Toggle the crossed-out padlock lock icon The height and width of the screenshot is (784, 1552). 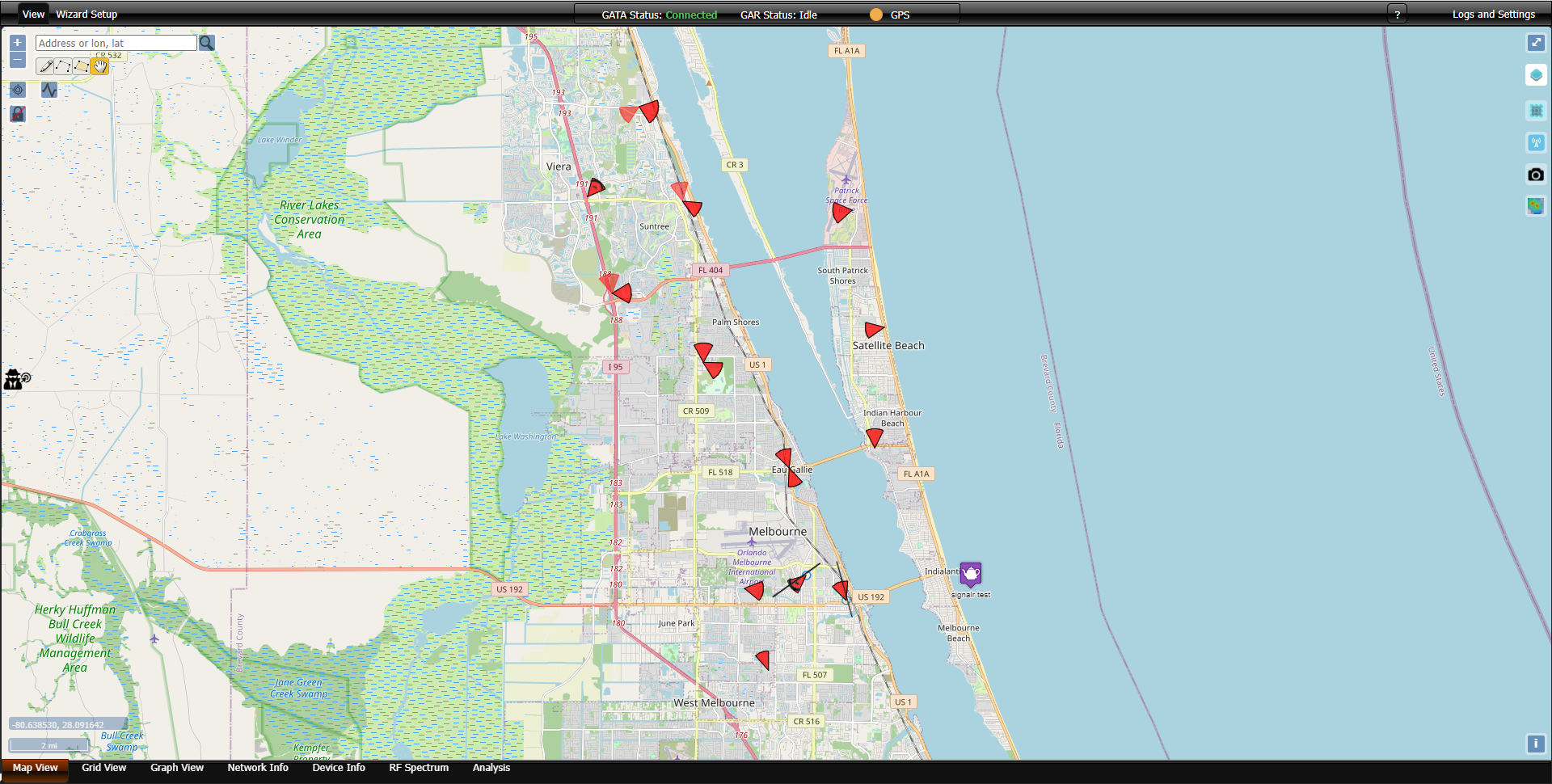18,114
